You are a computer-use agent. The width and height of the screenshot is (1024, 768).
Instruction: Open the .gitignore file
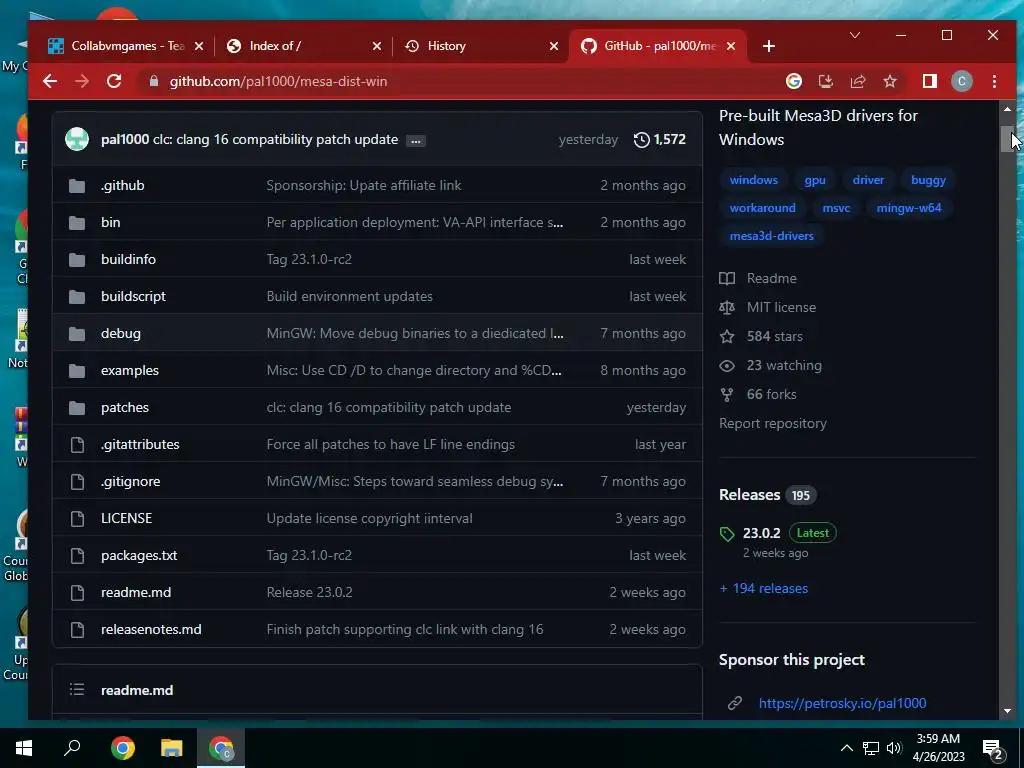click(131, 481)
